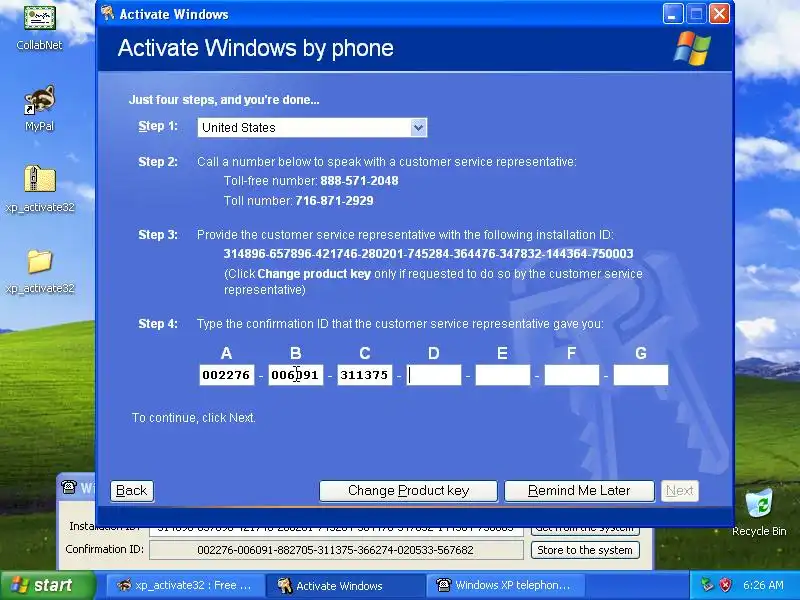800x600 pixels.
Task: Click the United States country combo box
Action: pyautogui.click(x=312, y=128)
